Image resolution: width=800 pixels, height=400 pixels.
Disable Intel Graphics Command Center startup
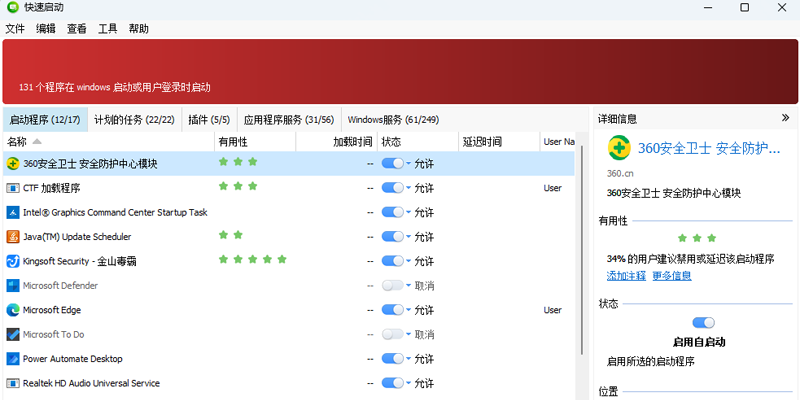point(393,212)
